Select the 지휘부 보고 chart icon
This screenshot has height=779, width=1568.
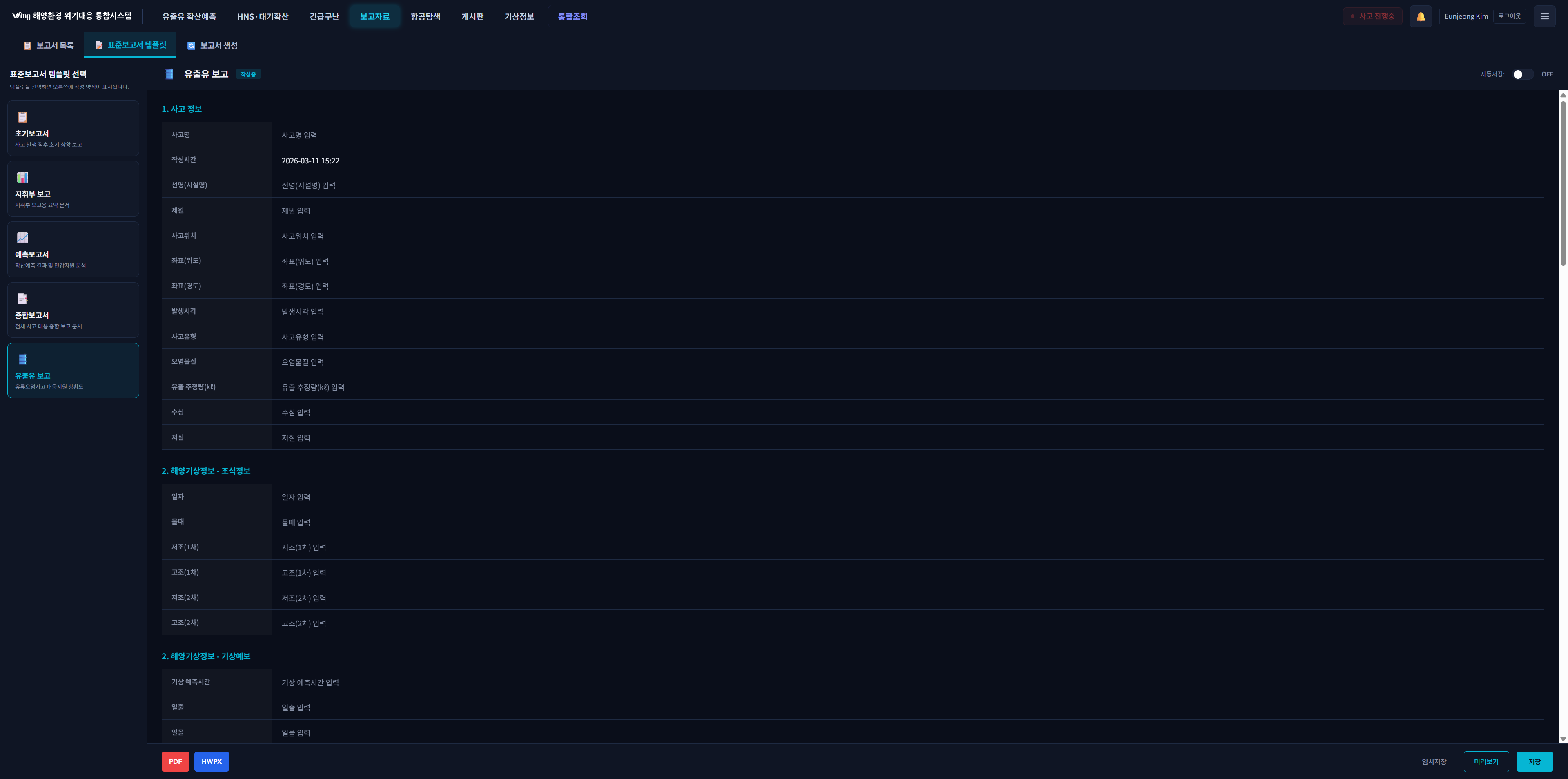pos(22,177)
